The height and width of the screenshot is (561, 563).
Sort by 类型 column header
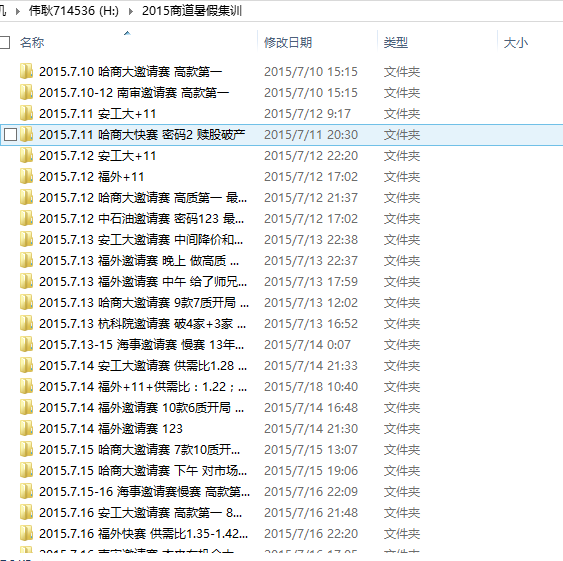396,42
